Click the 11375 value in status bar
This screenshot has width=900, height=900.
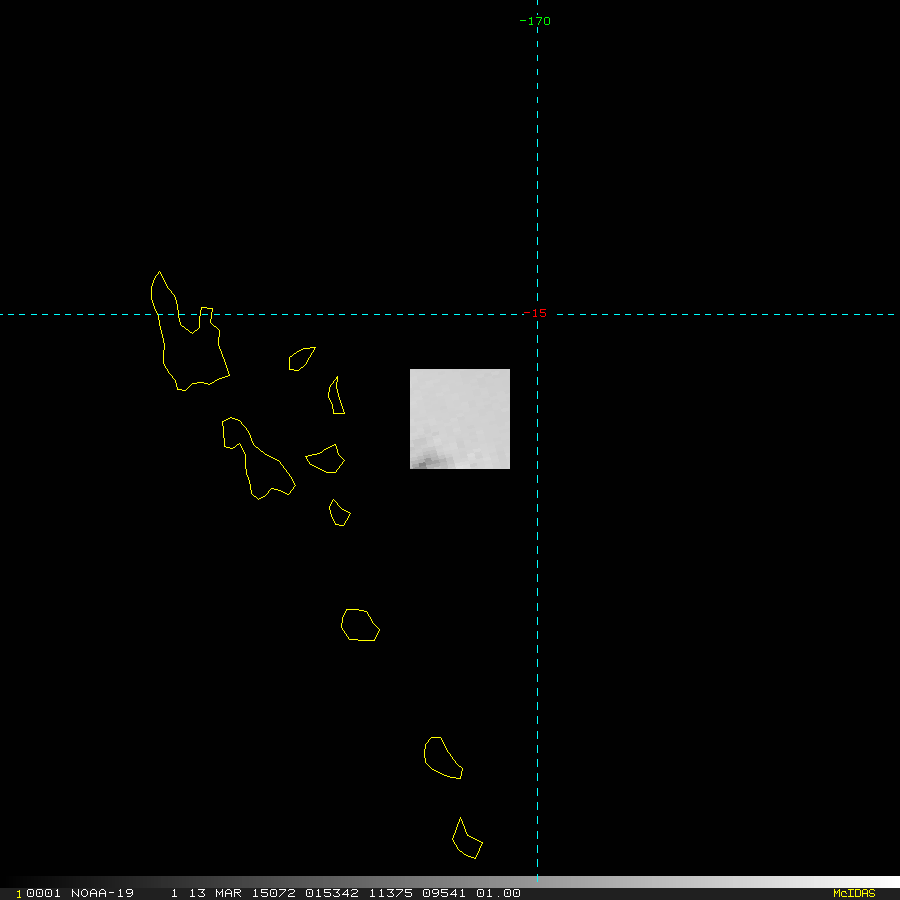[x=390, y=893]
